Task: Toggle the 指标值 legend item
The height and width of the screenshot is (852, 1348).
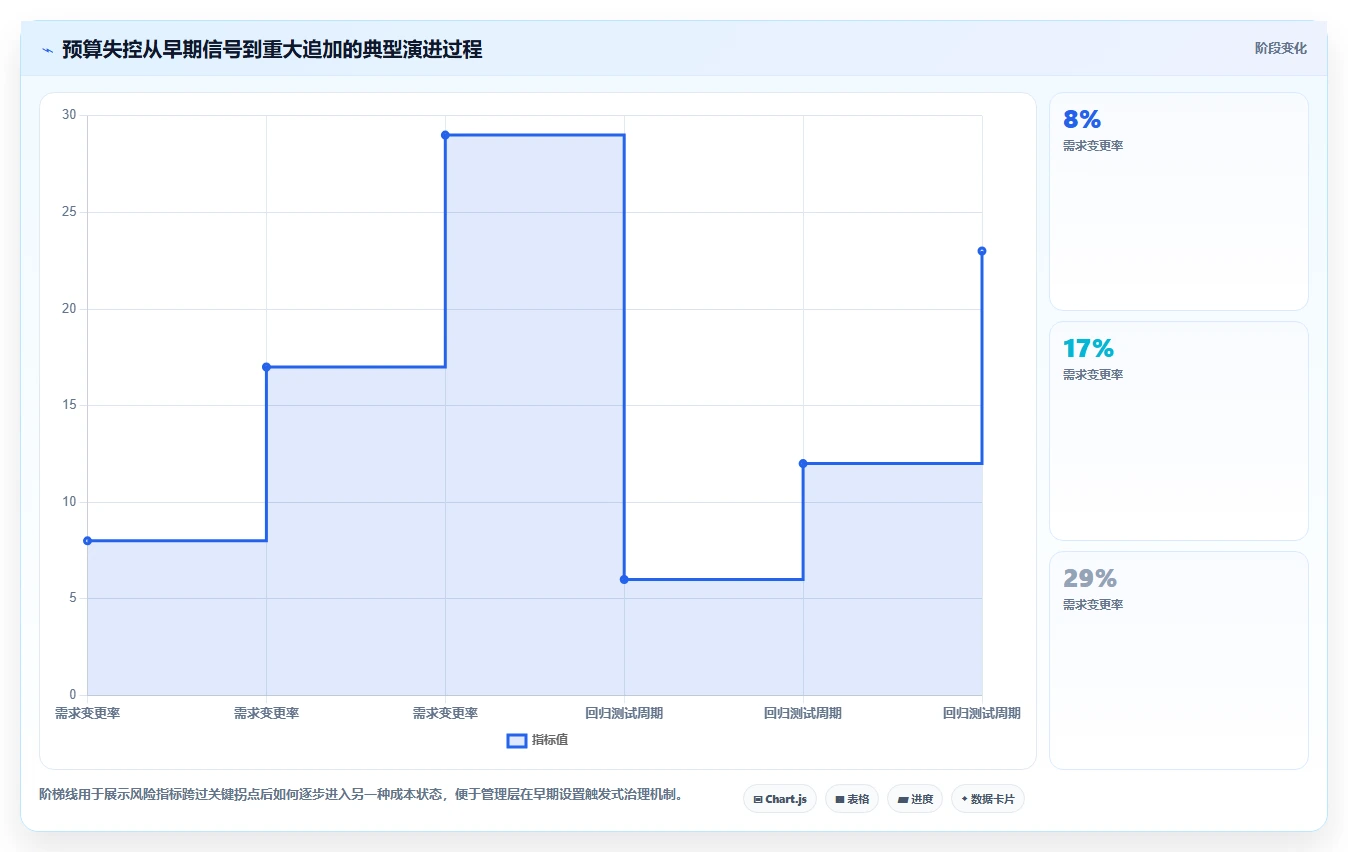Action: click(538, 740)
